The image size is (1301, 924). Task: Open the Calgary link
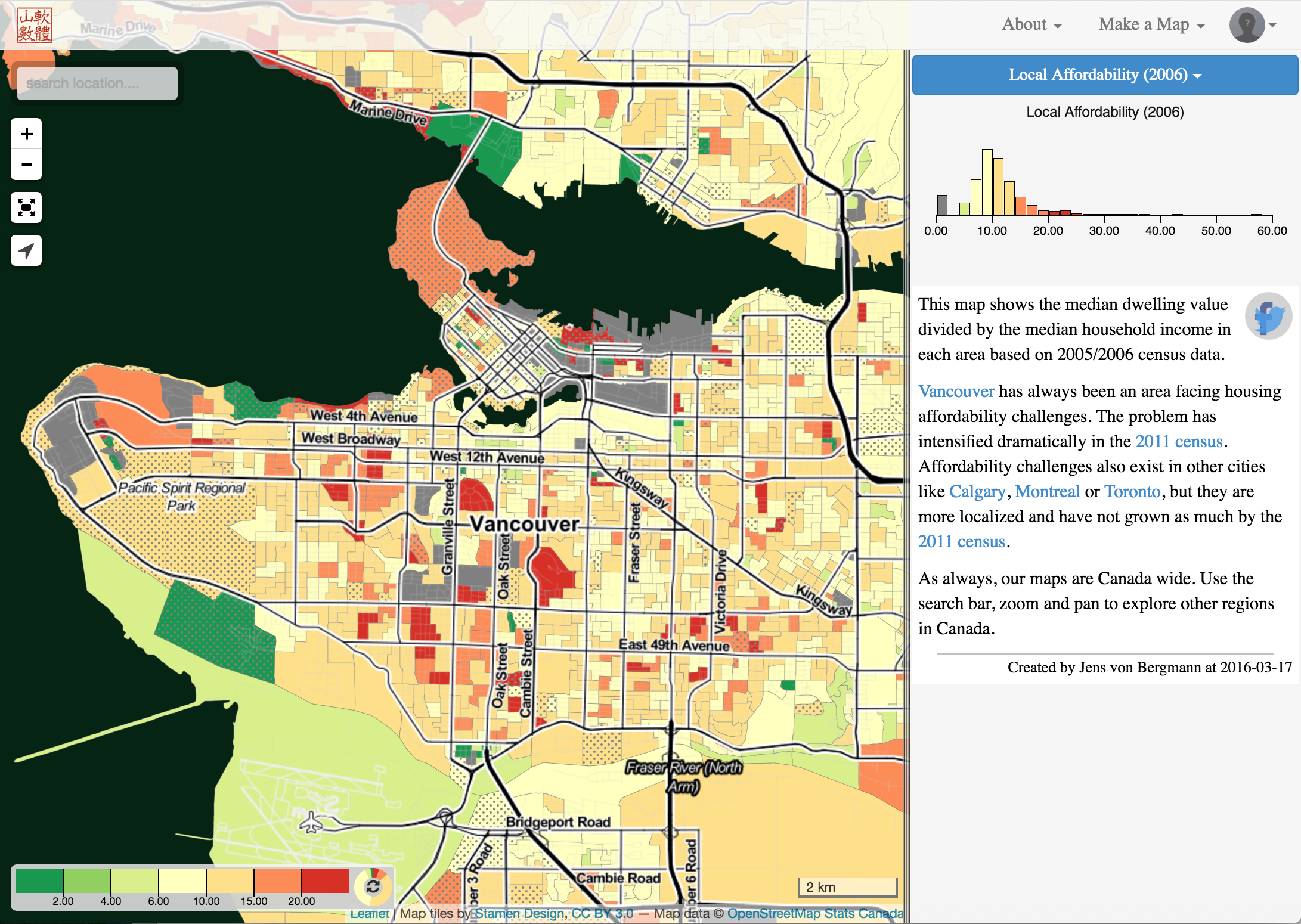pos(977,492)
